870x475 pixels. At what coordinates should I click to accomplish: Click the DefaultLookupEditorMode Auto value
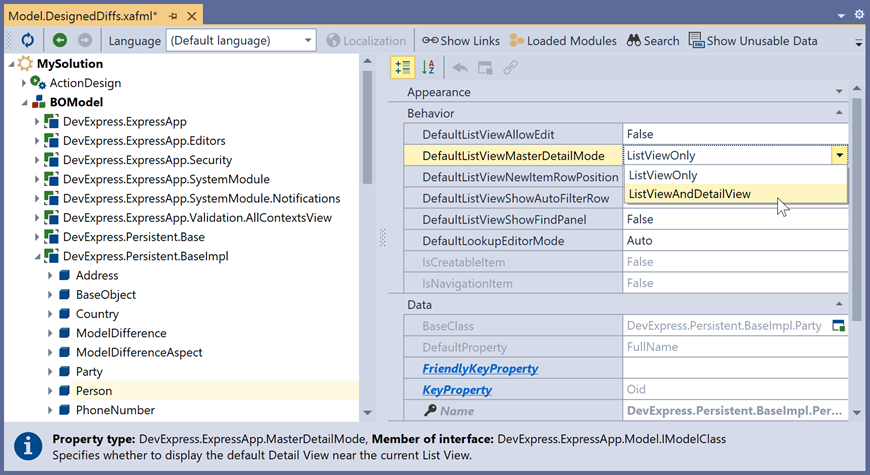pos(735,241)
